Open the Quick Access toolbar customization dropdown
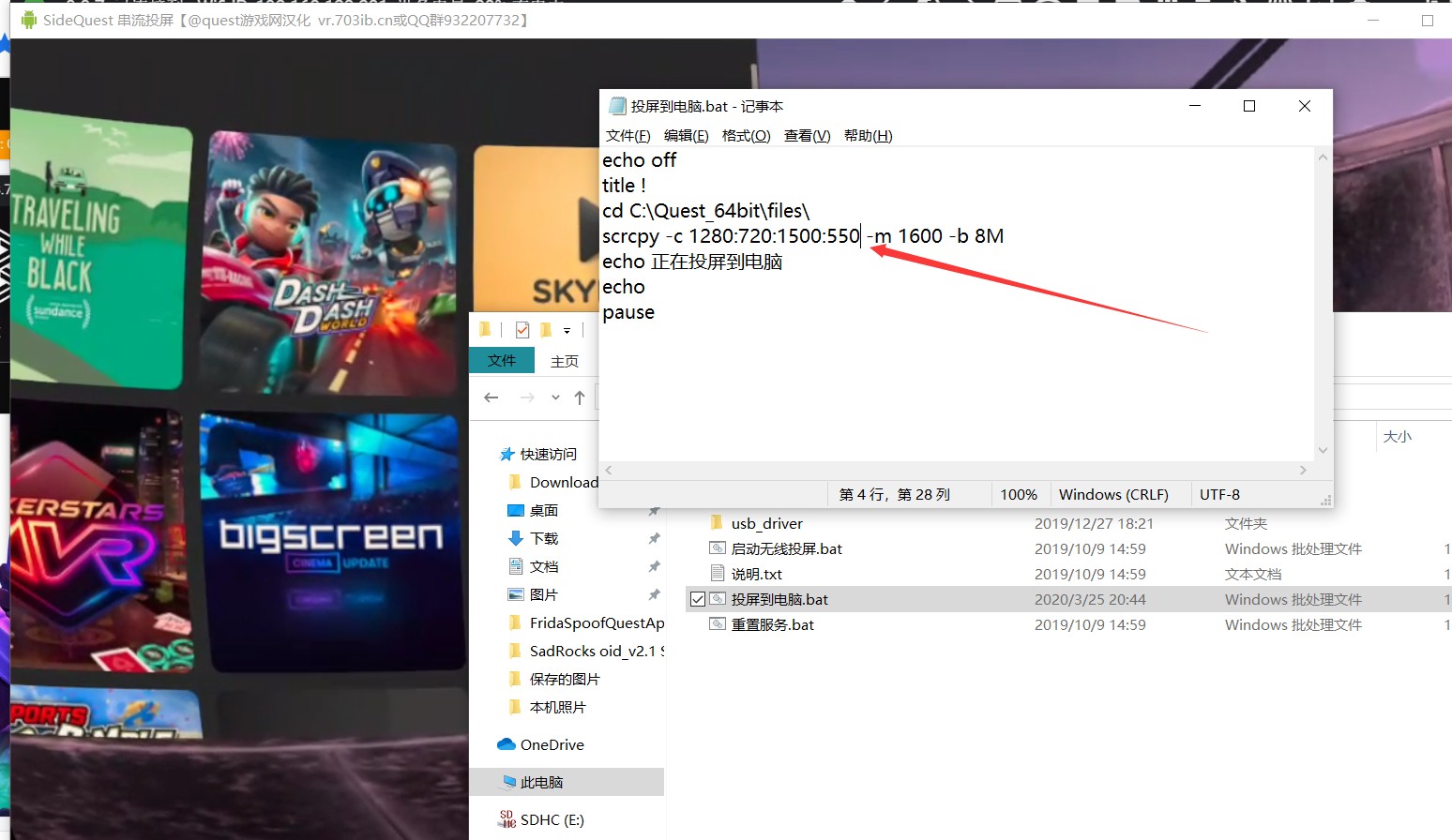This screenshot has width=1452, height=840. 567,329
